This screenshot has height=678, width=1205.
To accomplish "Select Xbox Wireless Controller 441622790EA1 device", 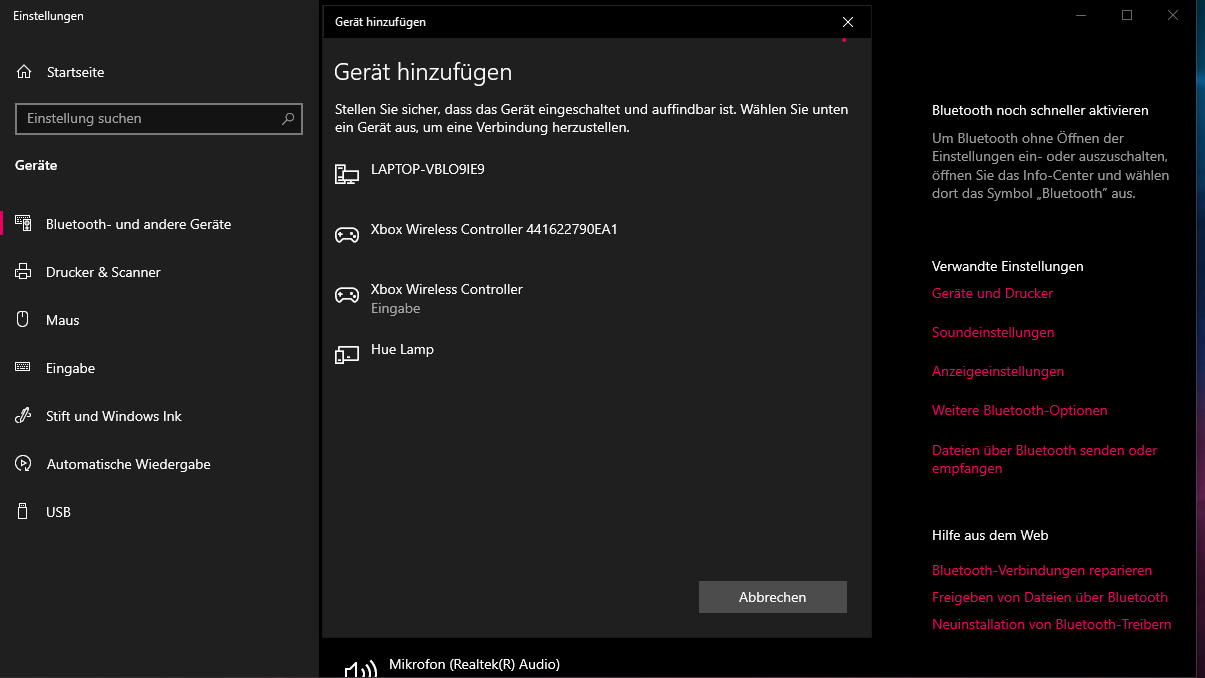I will point(597,235).
